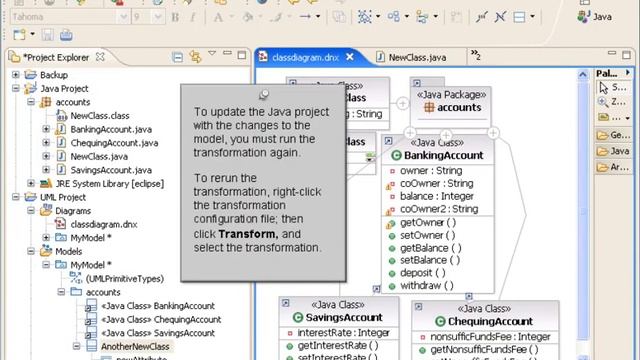Select (UMLPrimitiveTypes) tree item
The height and width of the screenshot is (360, 640).
click(124, 278)
